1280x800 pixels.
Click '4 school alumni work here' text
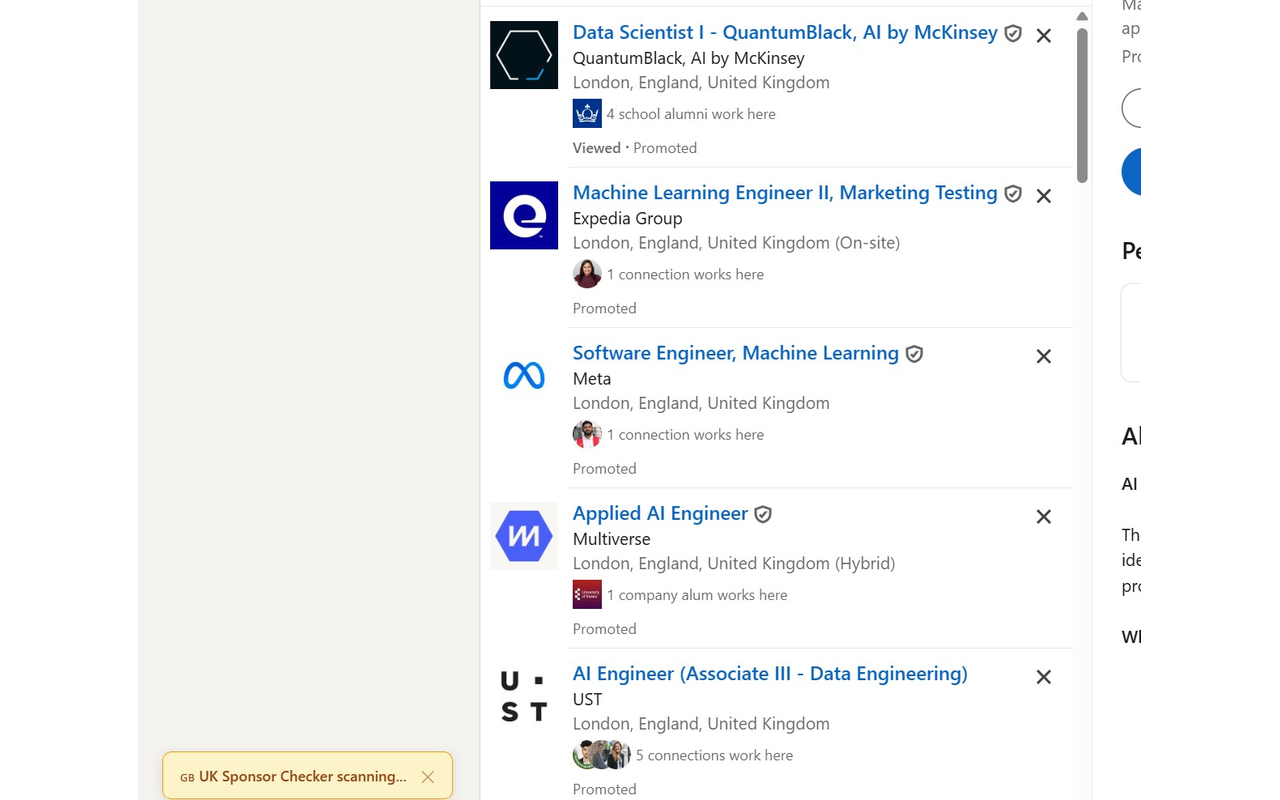691,114
